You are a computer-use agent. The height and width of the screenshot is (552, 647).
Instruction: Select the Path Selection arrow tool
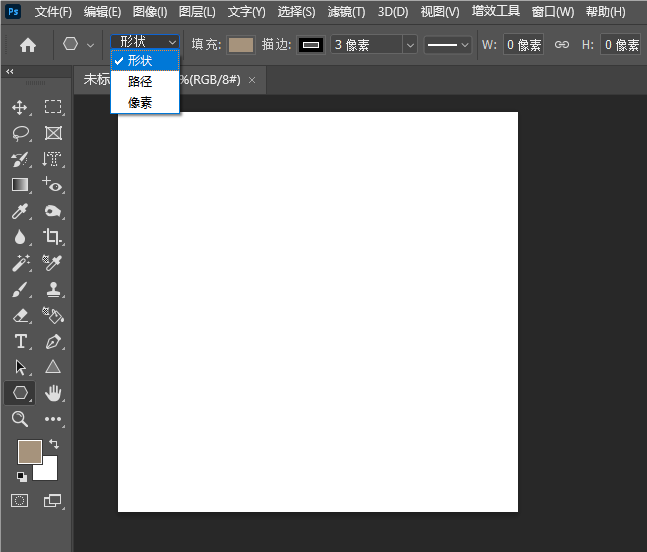coord(20,367)
